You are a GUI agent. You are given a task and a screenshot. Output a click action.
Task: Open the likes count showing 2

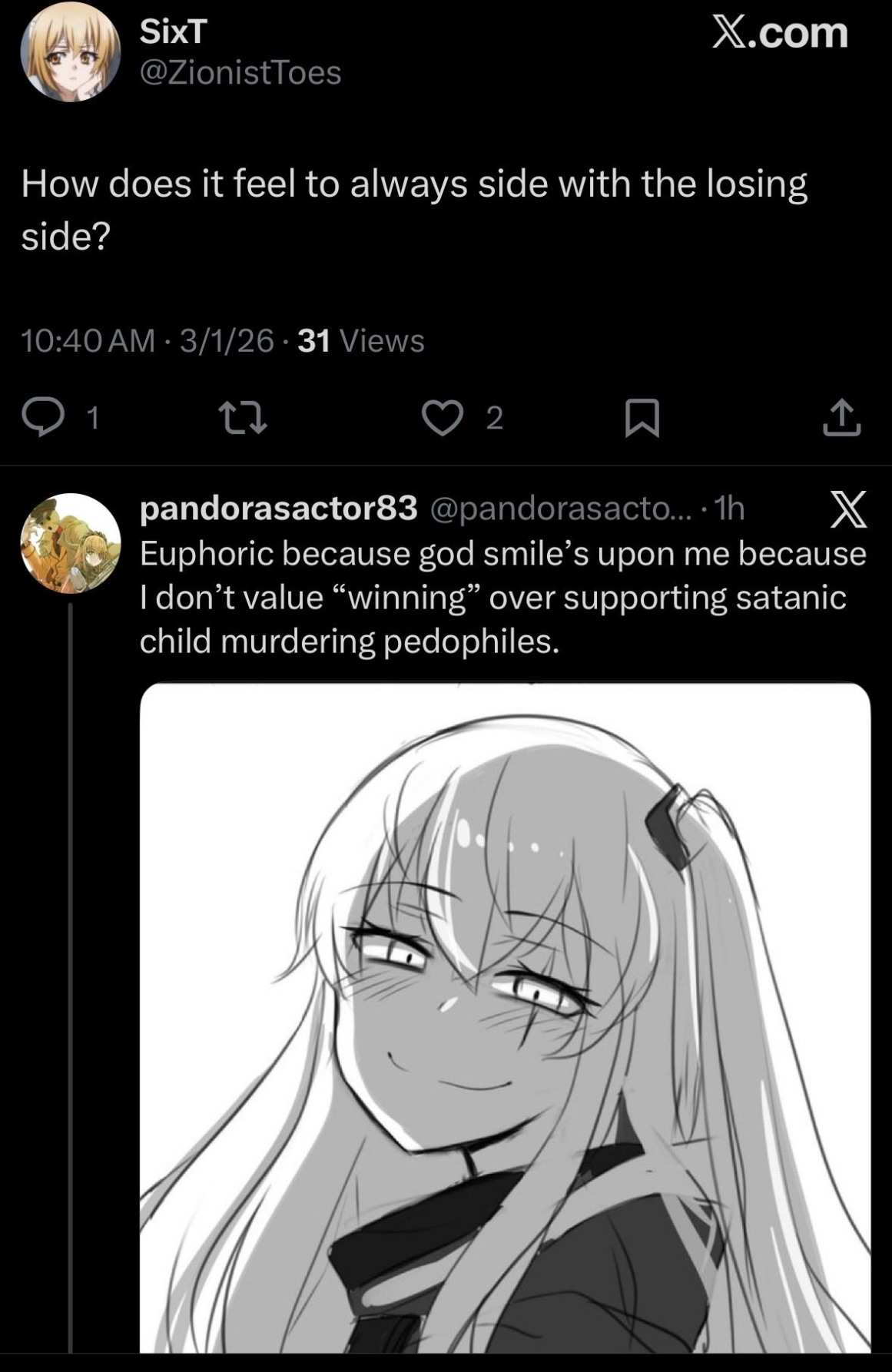coord(495,417)
